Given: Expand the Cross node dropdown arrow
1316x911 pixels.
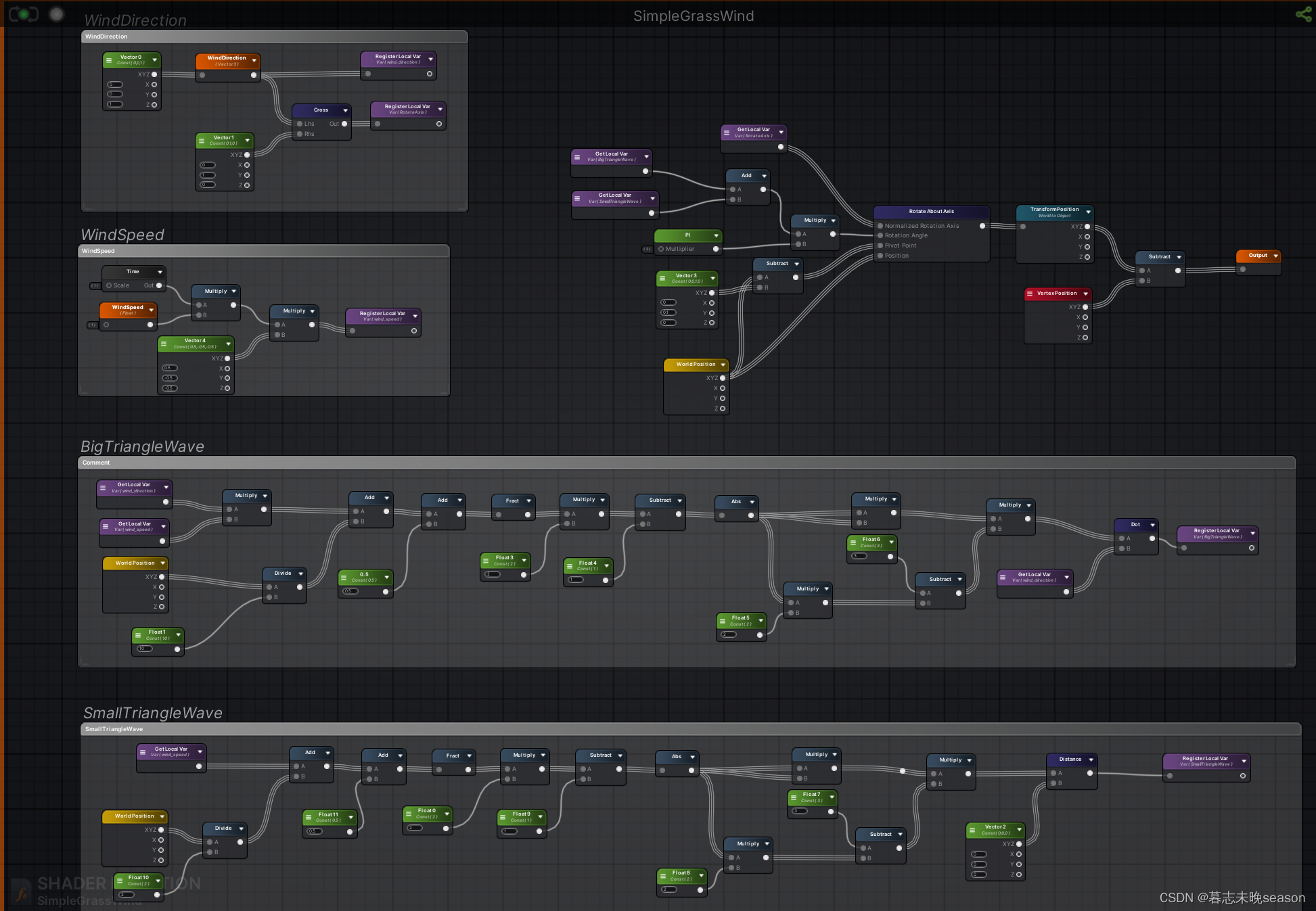Looking at the screenshot, I should click(x=345, y=110).
